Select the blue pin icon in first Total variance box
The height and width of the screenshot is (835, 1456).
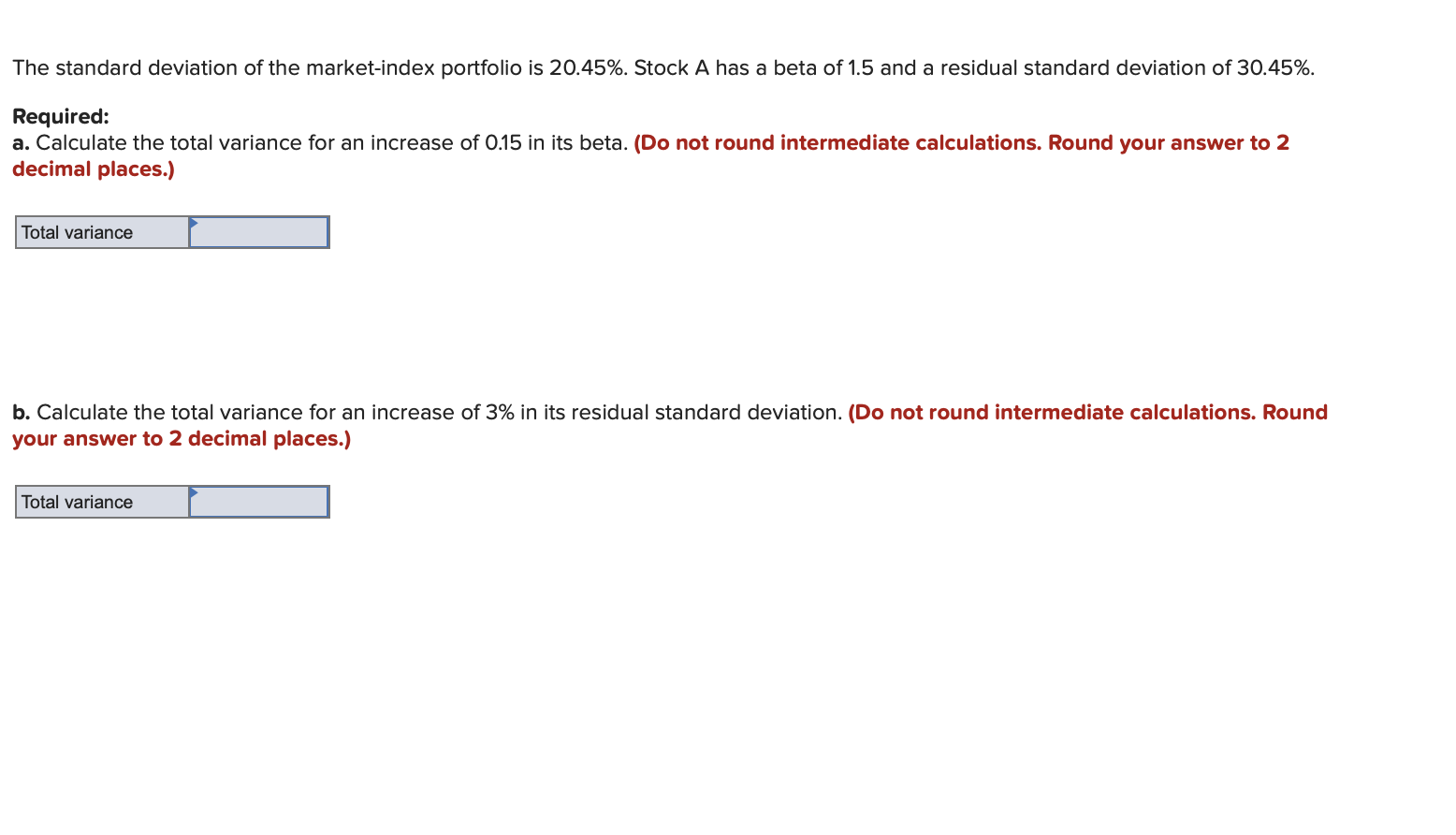[193, 223]
